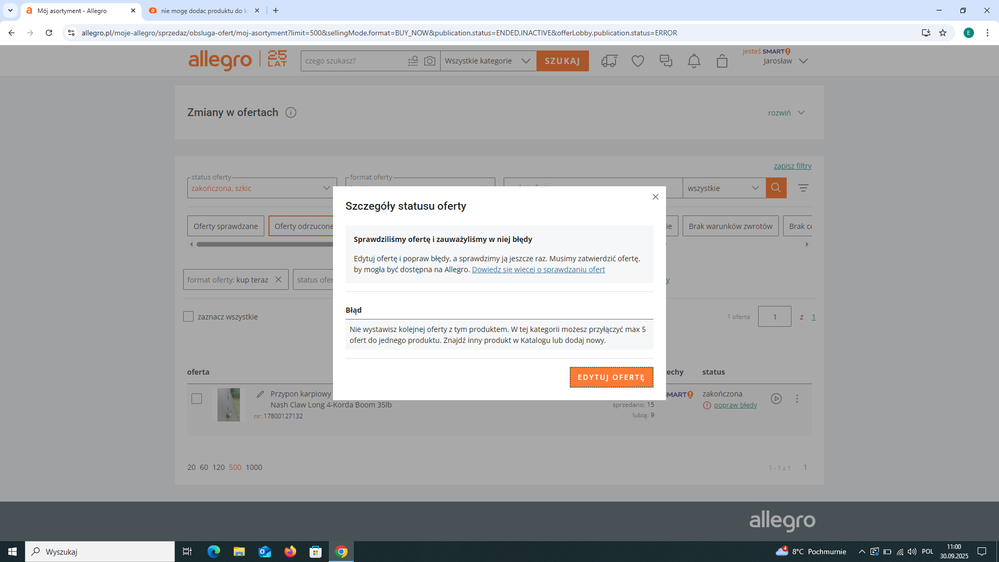Open the notifications bell icon
Image resolution: width=999 pixels, height=562 pixels.
(x=694, y=61)
